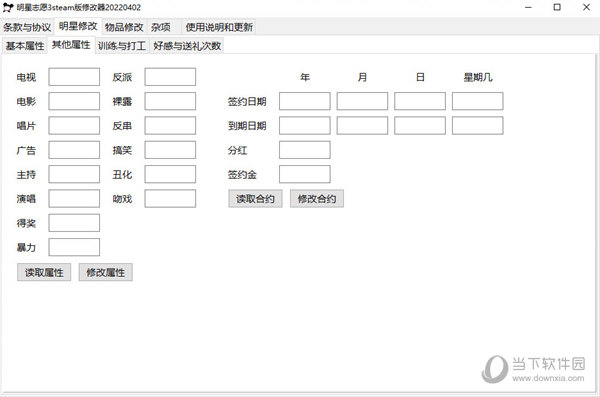The height and width of the screenshot is (397, 600).
Task: Focus the 电影 input field
Action: 74,101
